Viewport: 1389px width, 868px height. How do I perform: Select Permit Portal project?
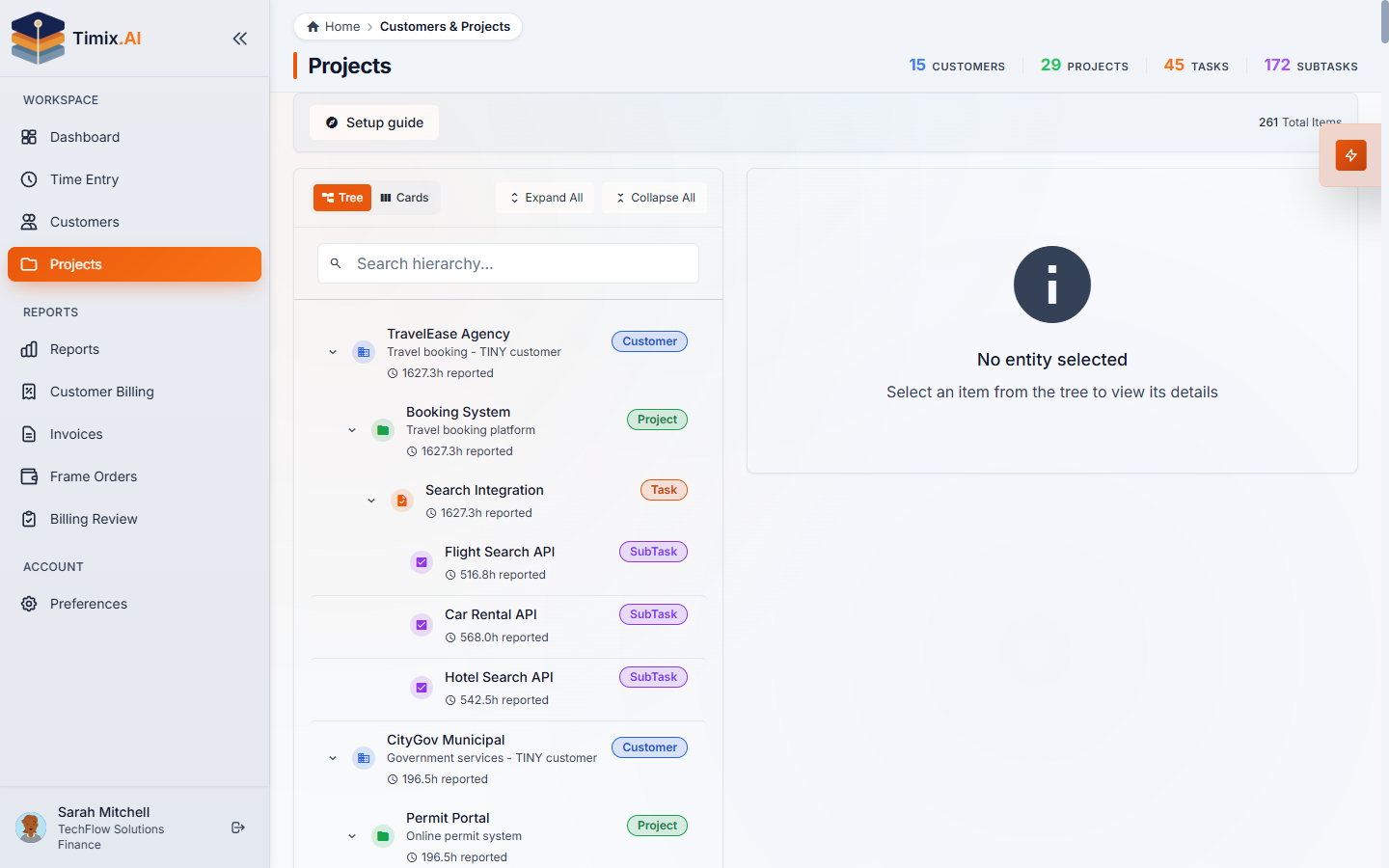click(x=448, y=818)
